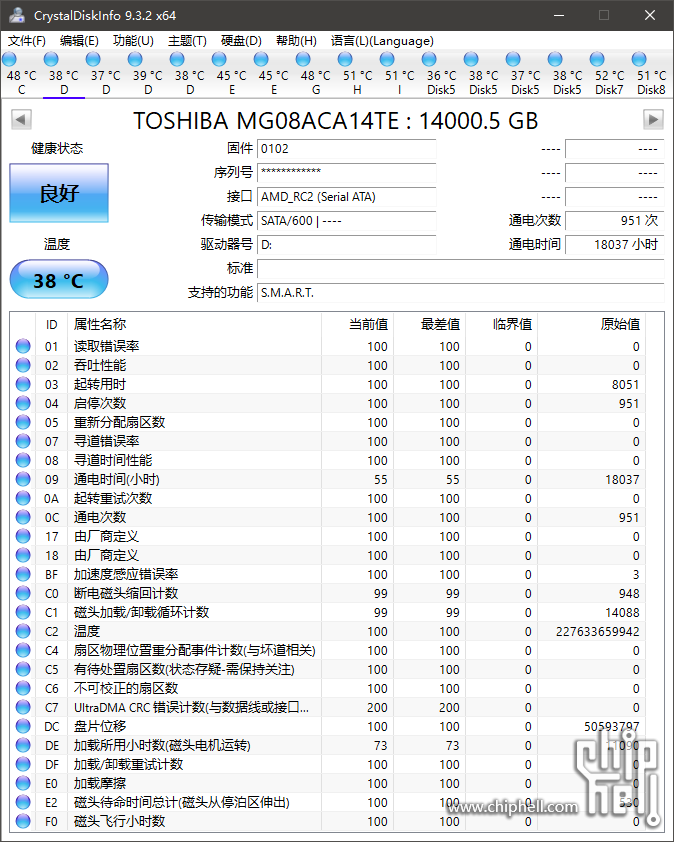Open the 硬盘(D) menu
The image size is (674, 842).
[241, 41]
